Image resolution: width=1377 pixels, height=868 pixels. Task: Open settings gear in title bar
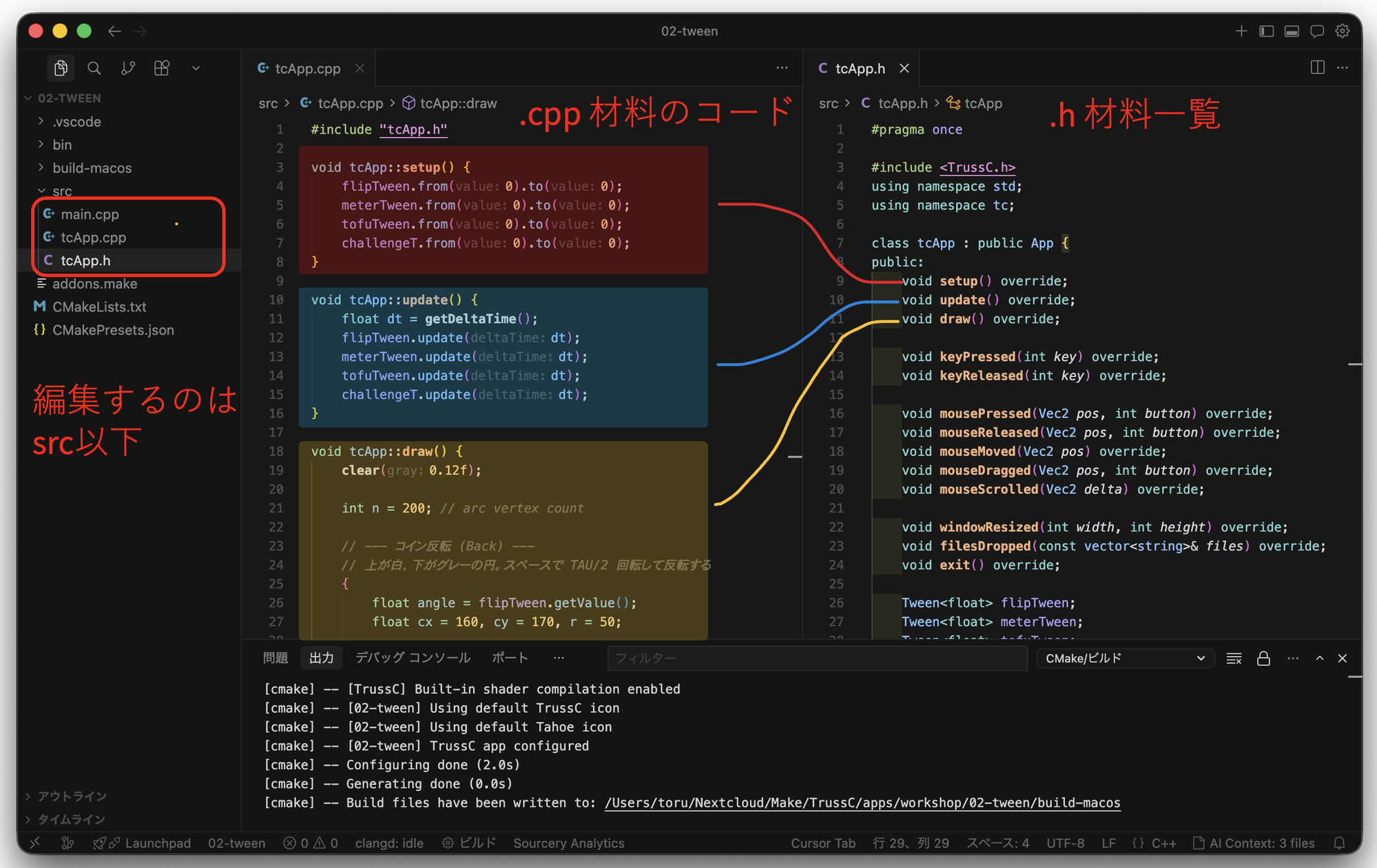point(1343,31)
